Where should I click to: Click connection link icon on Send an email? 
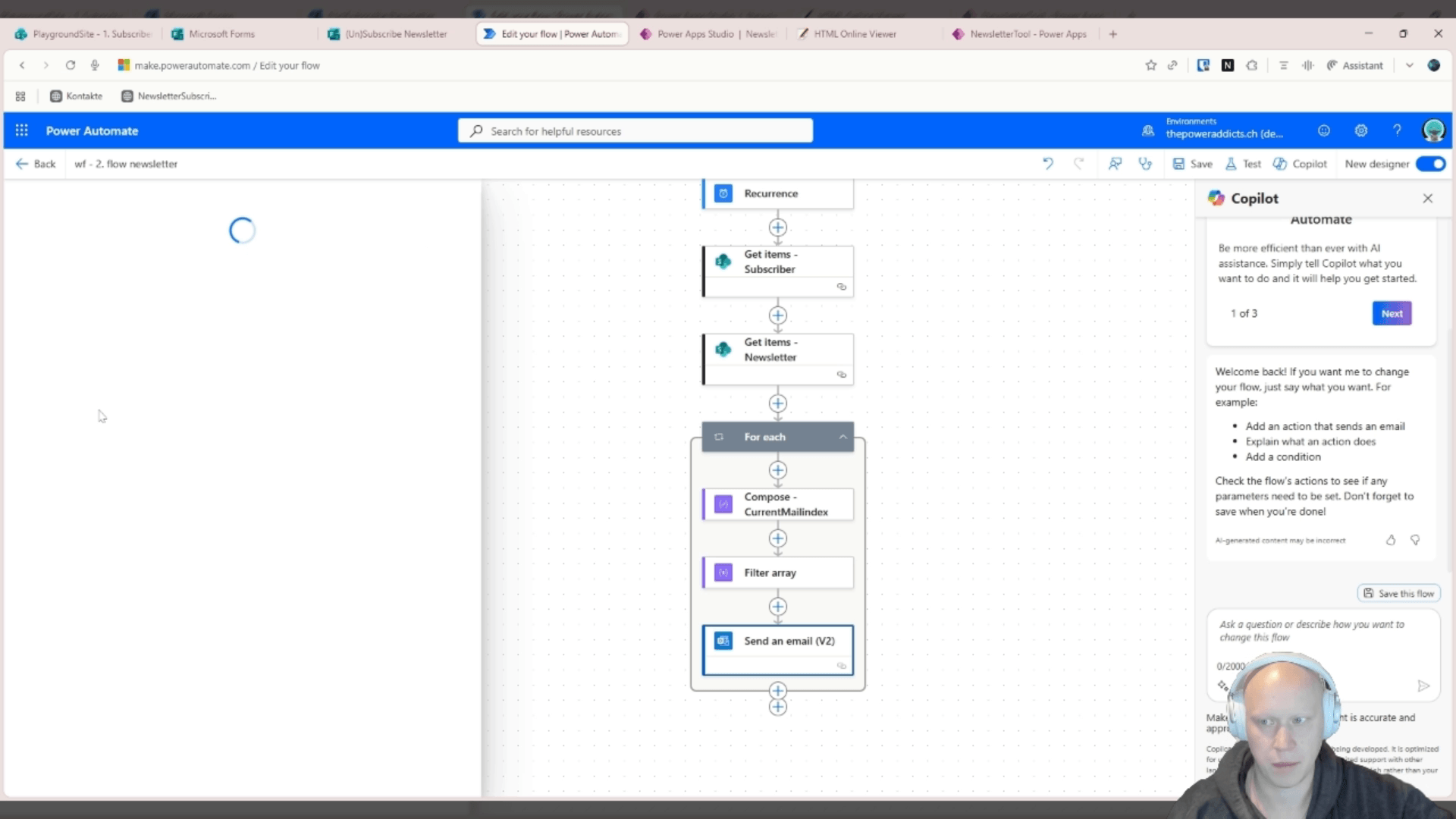point(841,666)
